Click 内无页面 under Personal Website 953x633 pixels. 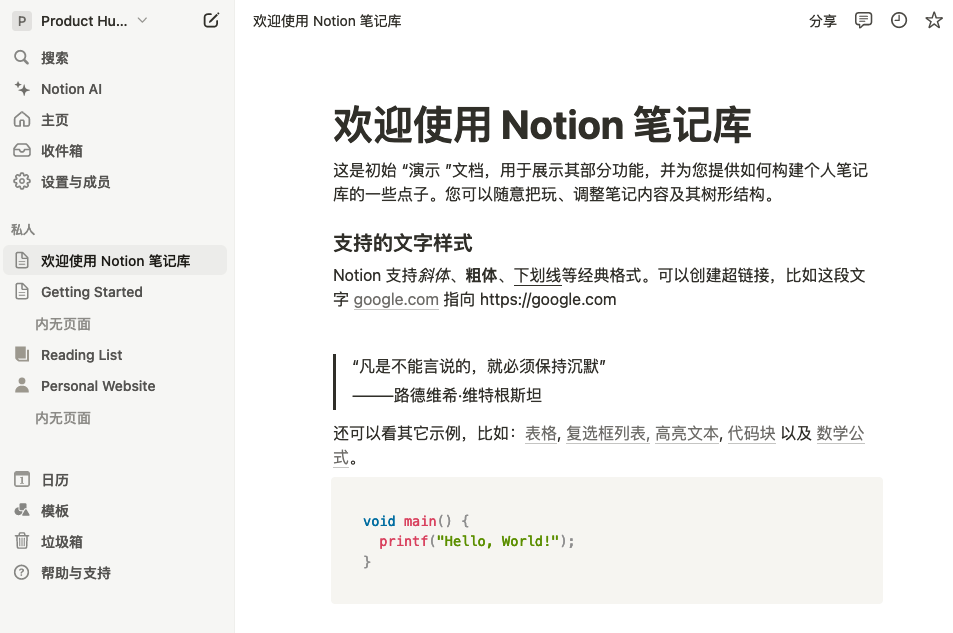[63, 418]
